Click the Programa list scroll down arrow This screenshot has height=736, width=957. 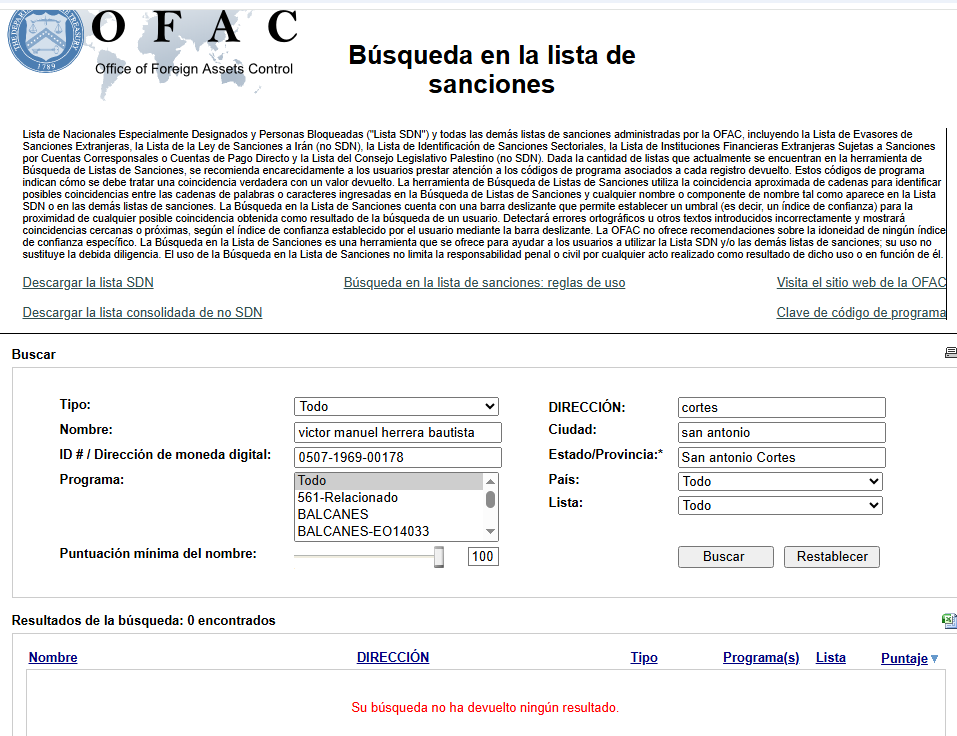490,532
